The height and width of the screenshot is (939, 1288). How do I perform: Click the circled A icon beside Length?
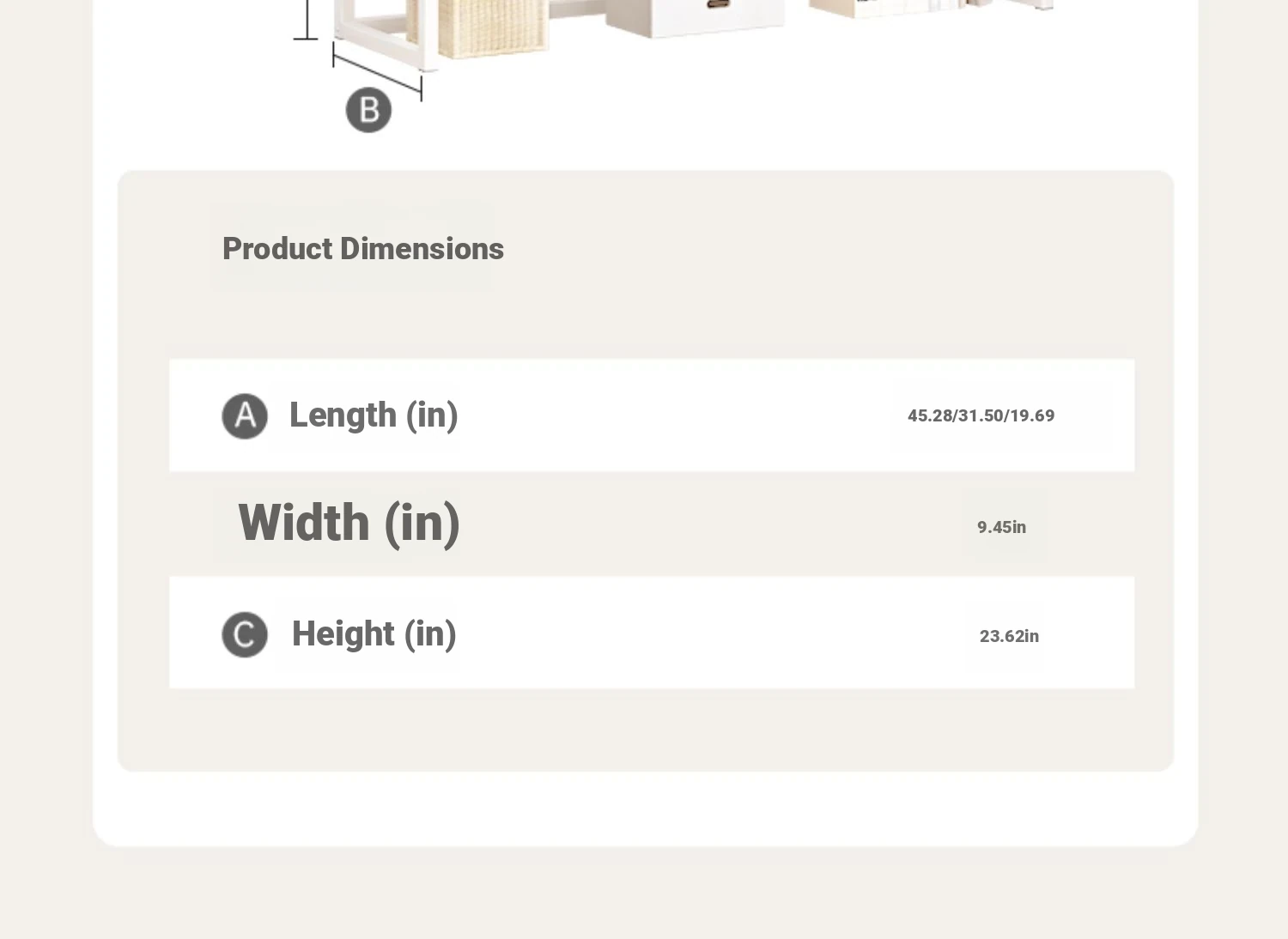[245, 416]
